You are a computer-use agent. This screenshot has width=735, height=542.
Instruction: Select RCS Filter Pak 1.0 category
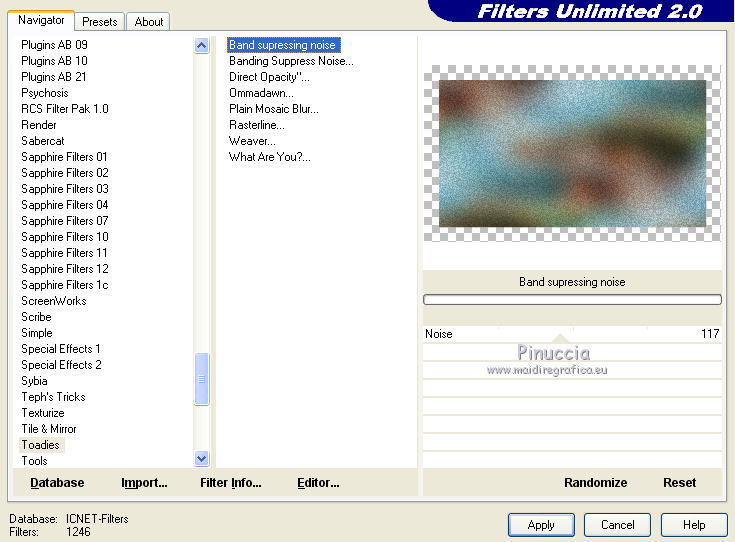point(65,109)
